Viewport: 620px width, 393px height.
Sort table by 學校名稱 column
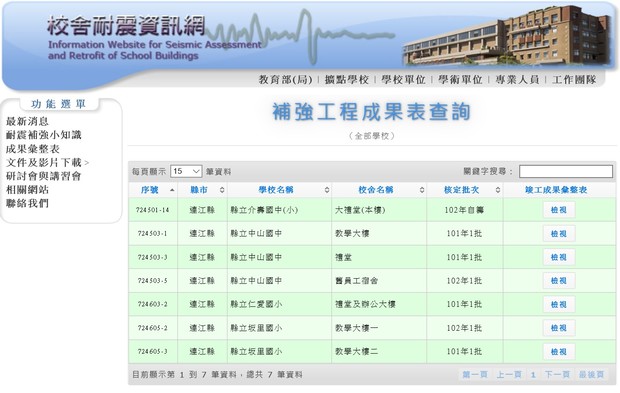pos(280,190)
